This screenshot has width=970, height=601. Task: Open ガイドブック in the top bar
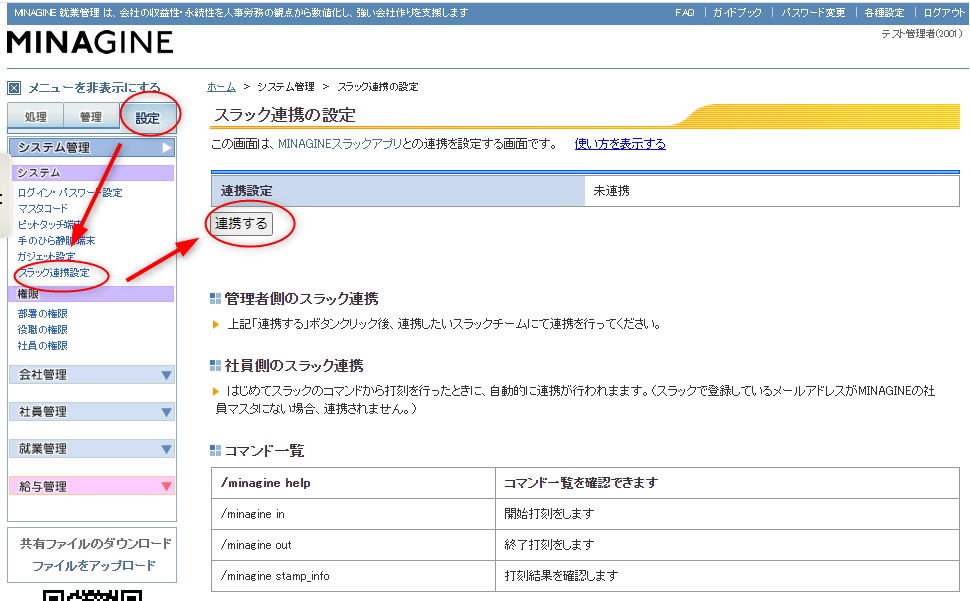[x=737, y=12]
